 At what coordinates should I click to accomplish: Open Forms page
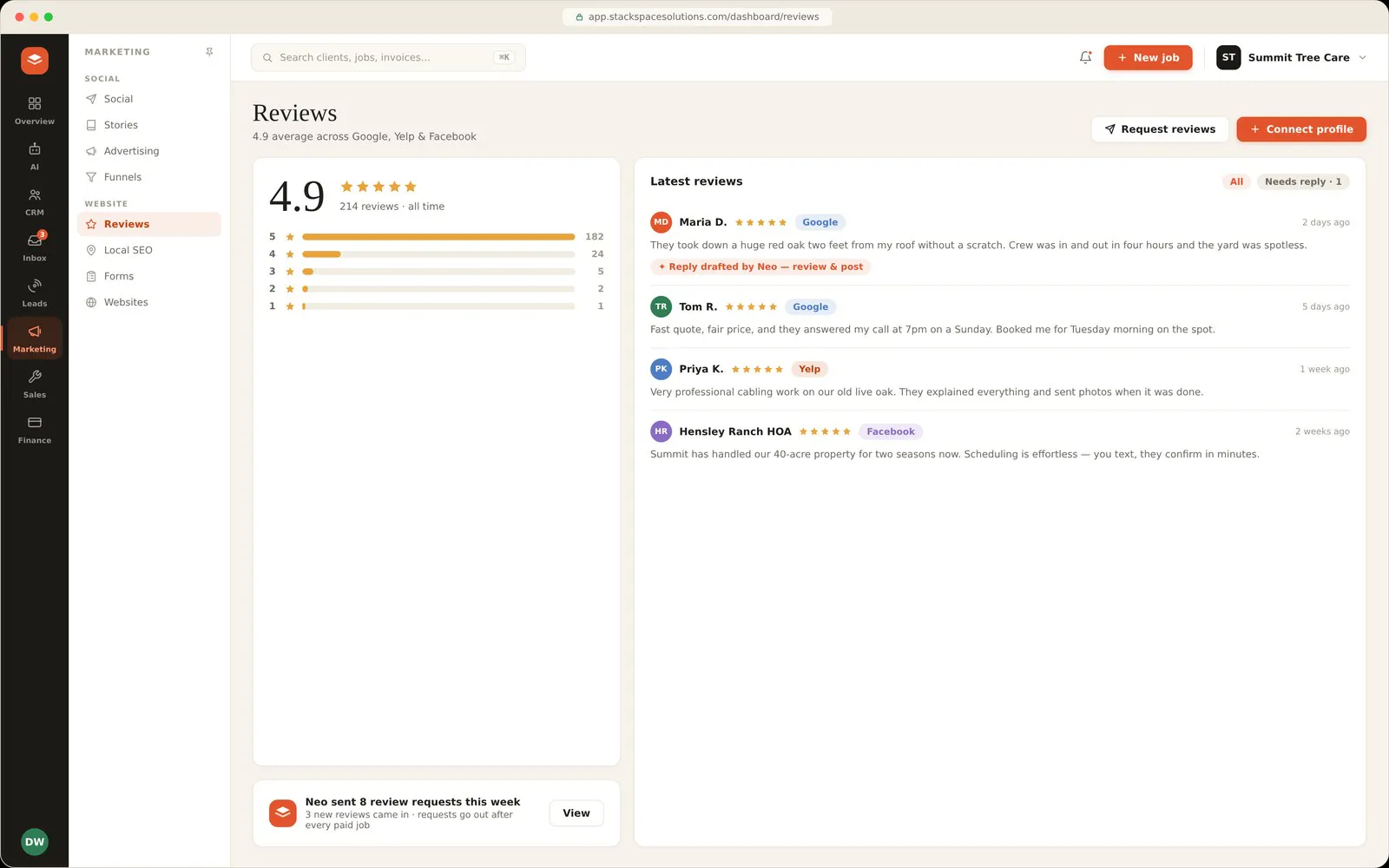[x=149, y=276]
